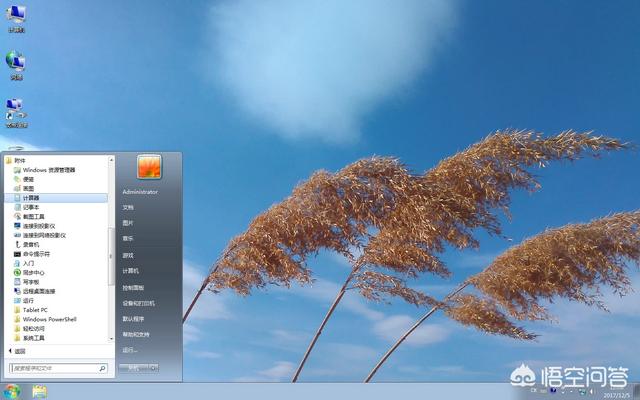
Task: Click the Windows Start orb
Action: tap(12, 391)
